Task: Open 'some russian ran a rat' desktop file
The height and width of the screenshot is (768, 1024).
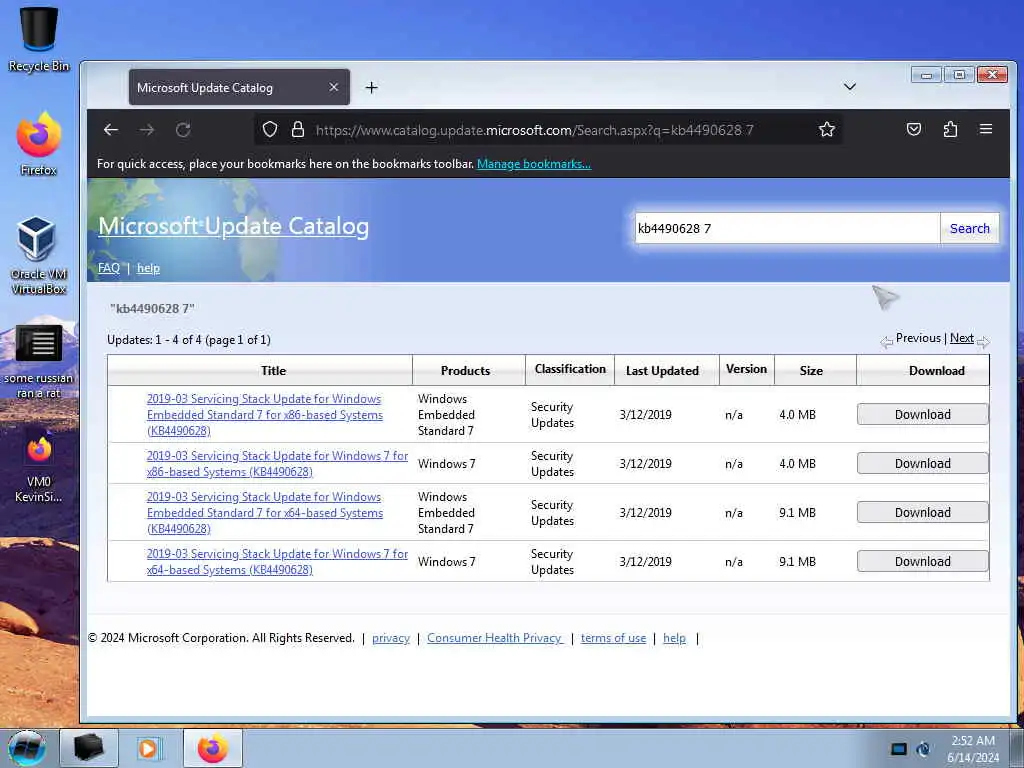Action: point(39,361)
